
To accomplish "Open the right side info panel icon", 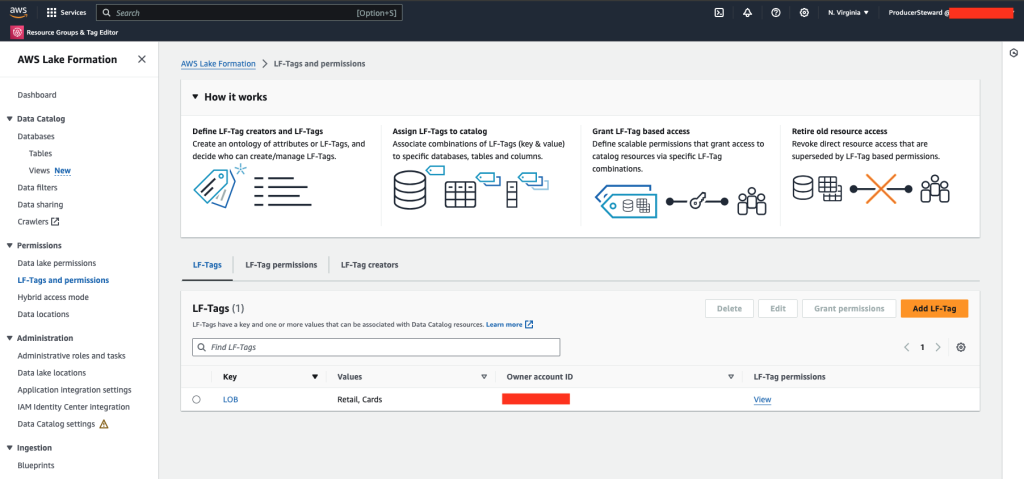I will [x=1013, y=53].
